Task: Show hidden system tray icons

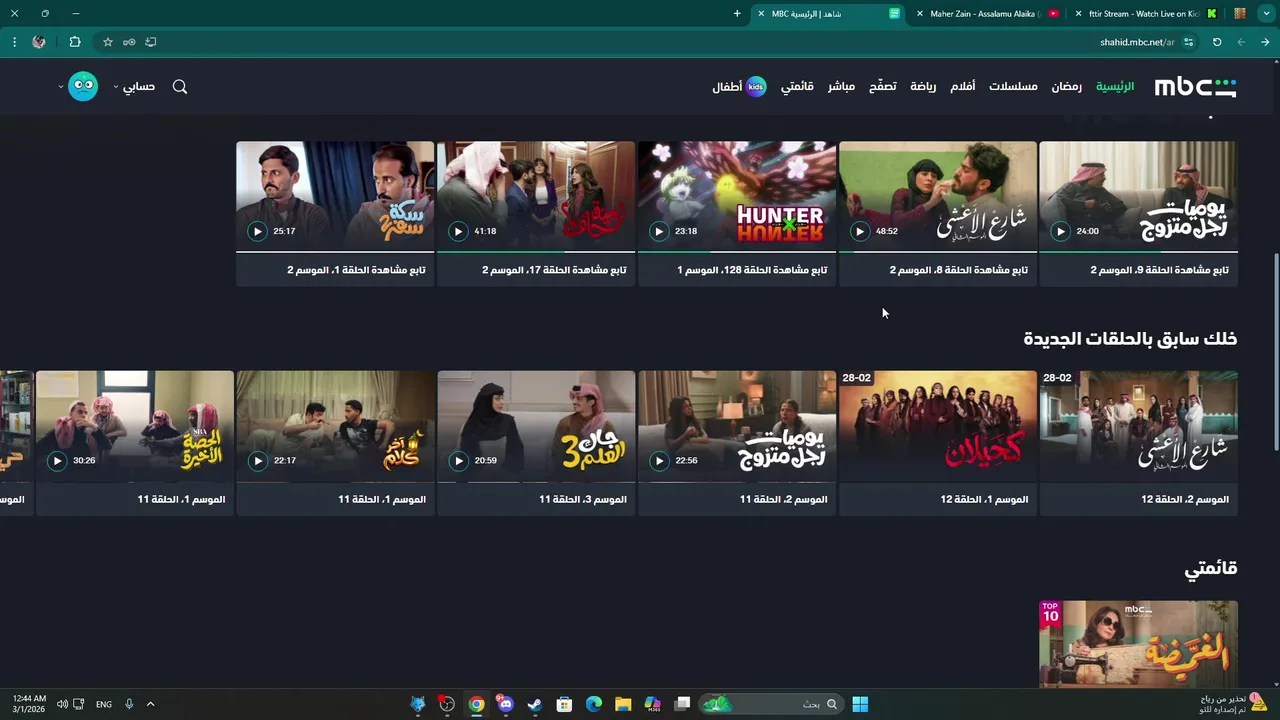Action: click(x=151, y=704)
